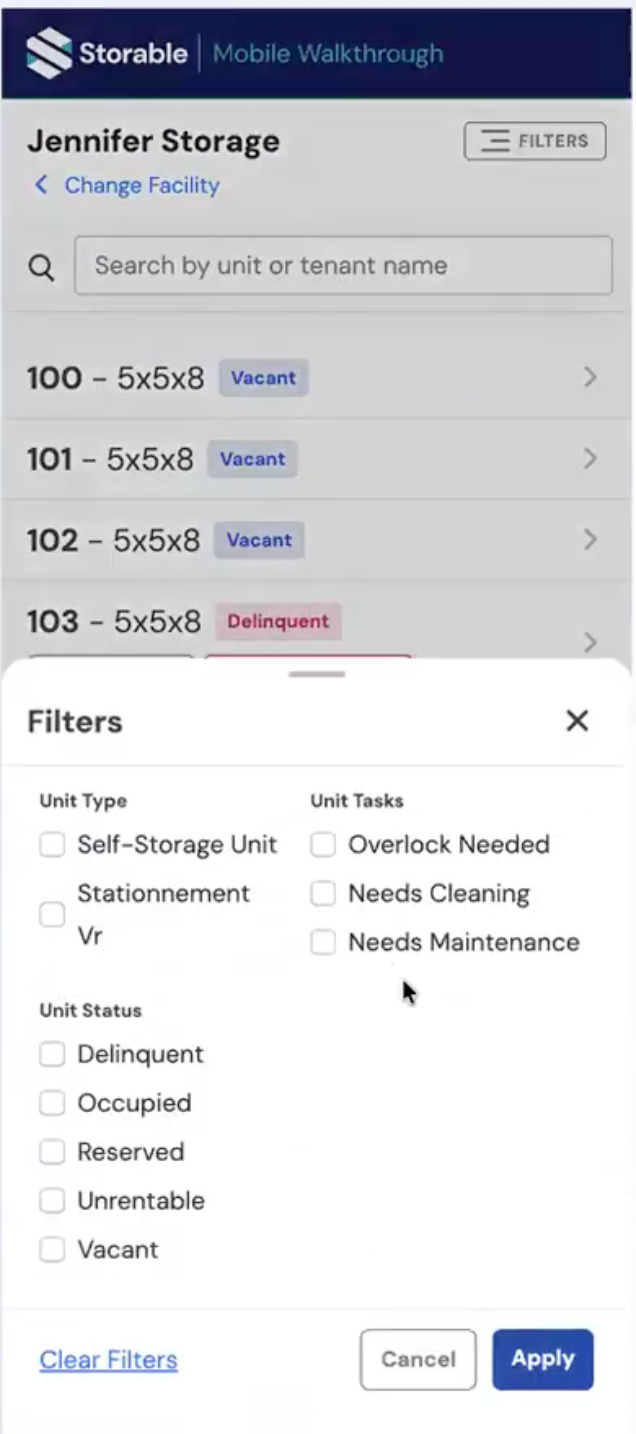Tick the Overlock Needed checkbox

(323, 845)
